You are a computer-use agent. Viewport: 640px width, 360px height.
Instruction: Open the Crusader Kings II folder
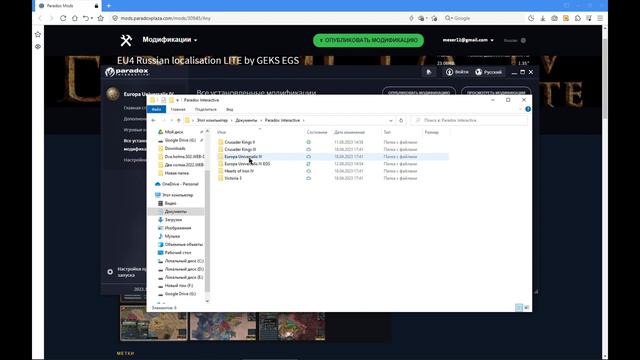coord(240,142)
